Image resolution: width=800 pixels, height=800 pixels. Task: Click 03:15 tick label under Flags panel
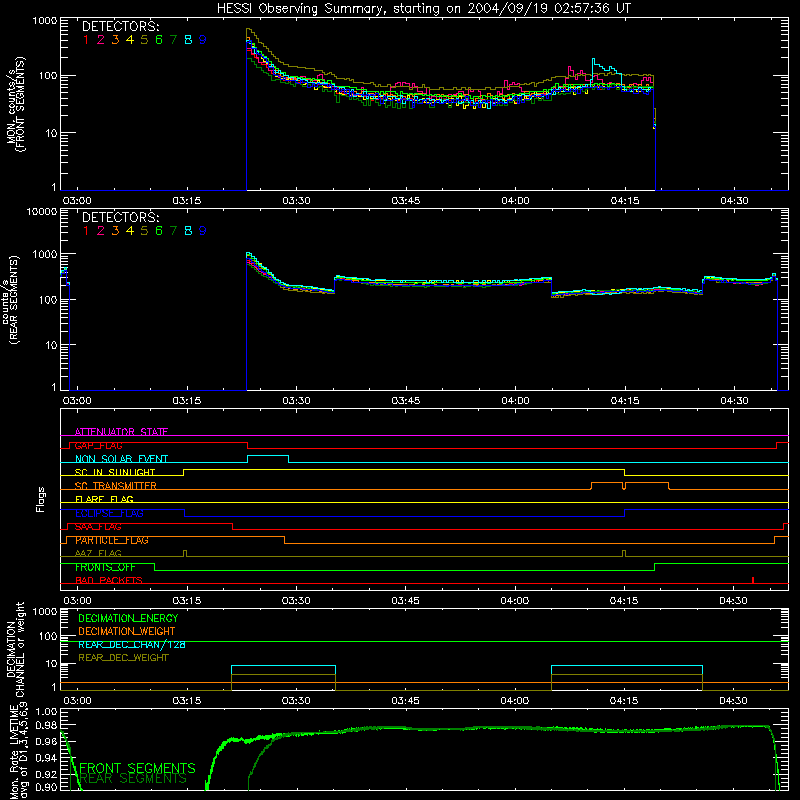tap(187, 601)
